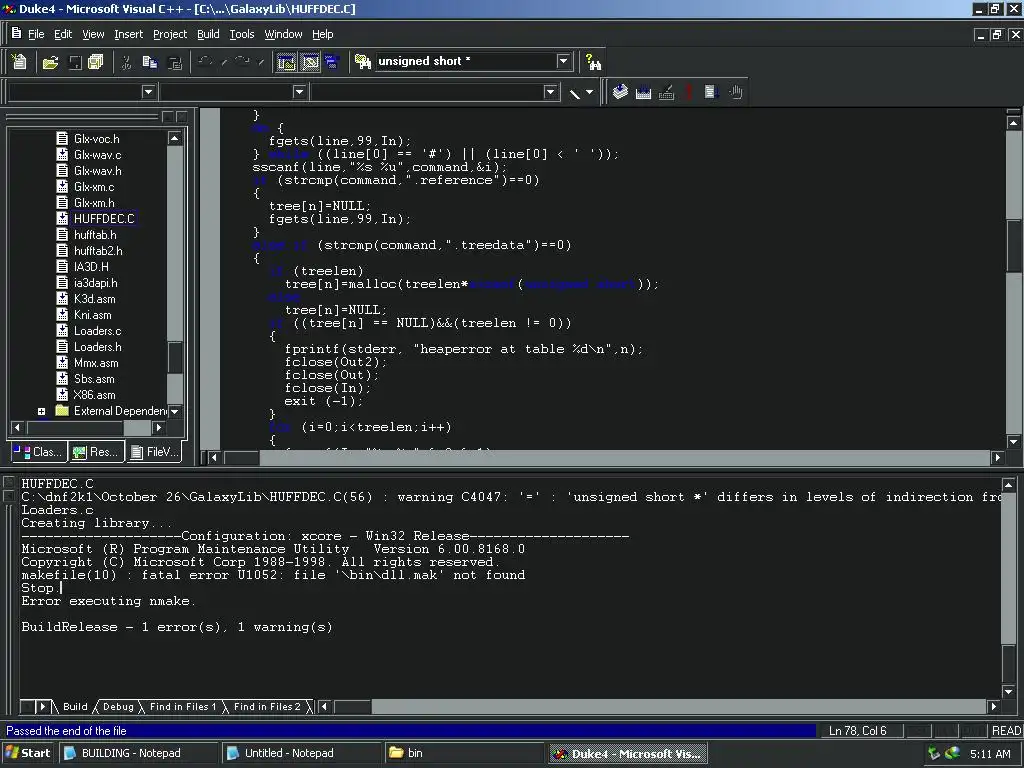Viewport: 1024px width, 768px height.
Task: Click the code editor scroll-down arrow
Action: (1014, 441)
